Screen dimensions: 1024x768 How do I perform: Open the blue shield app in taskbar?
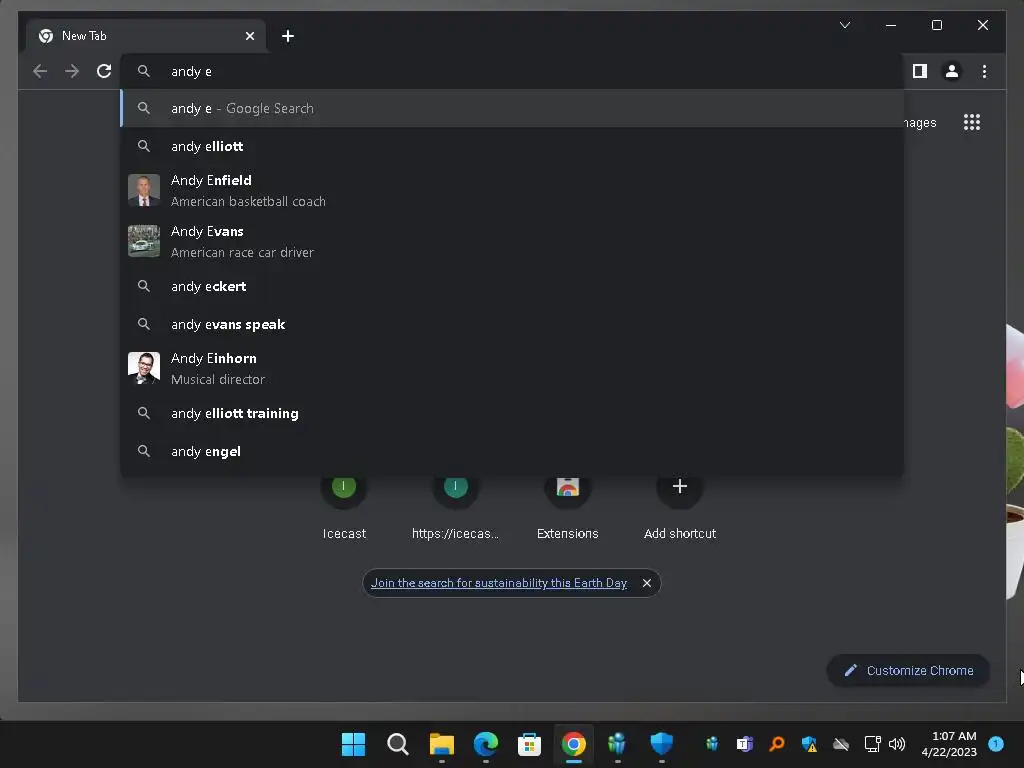click(662, 744)
